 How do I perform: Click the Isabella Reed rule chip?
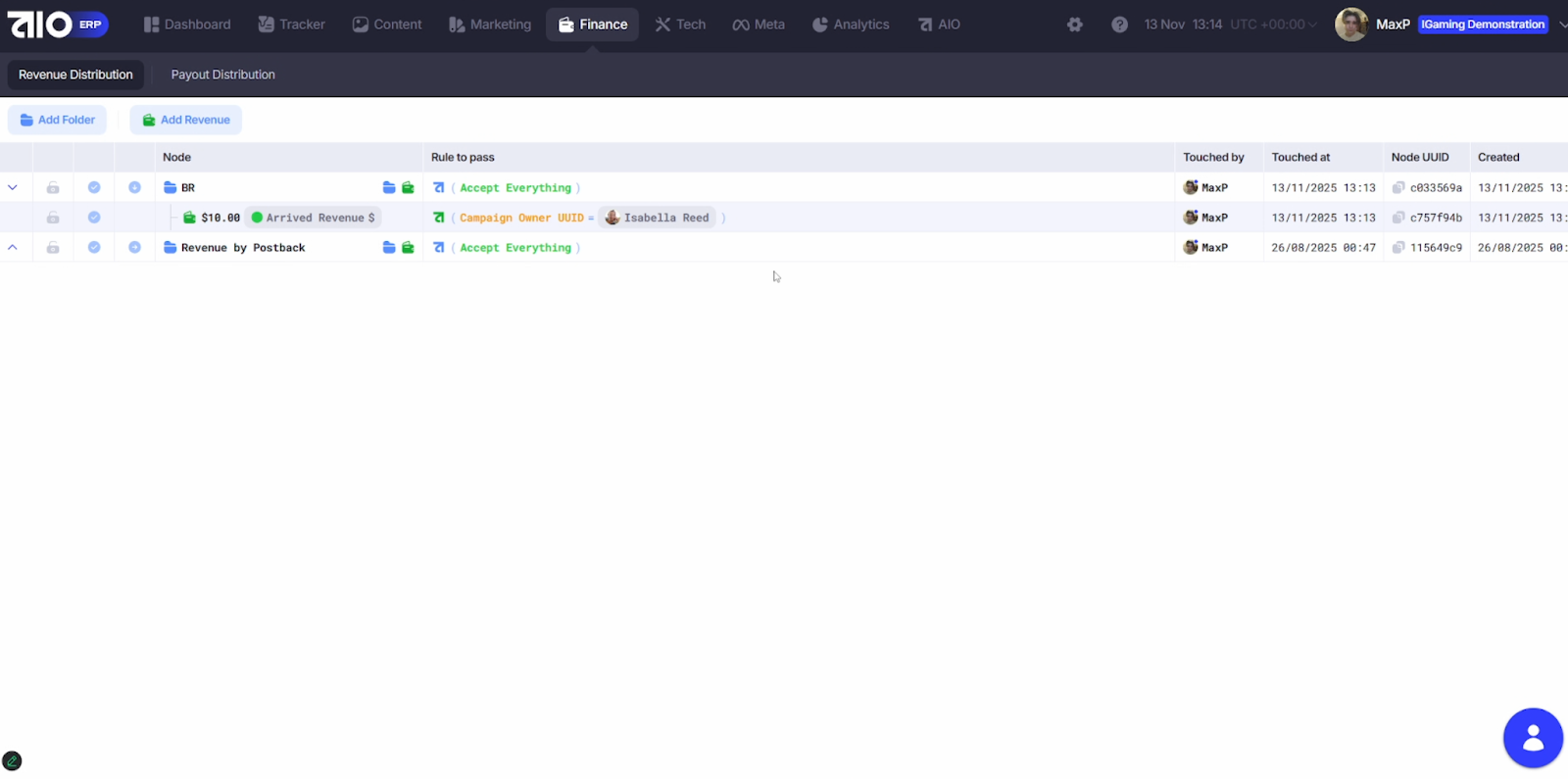pos(657,218)
